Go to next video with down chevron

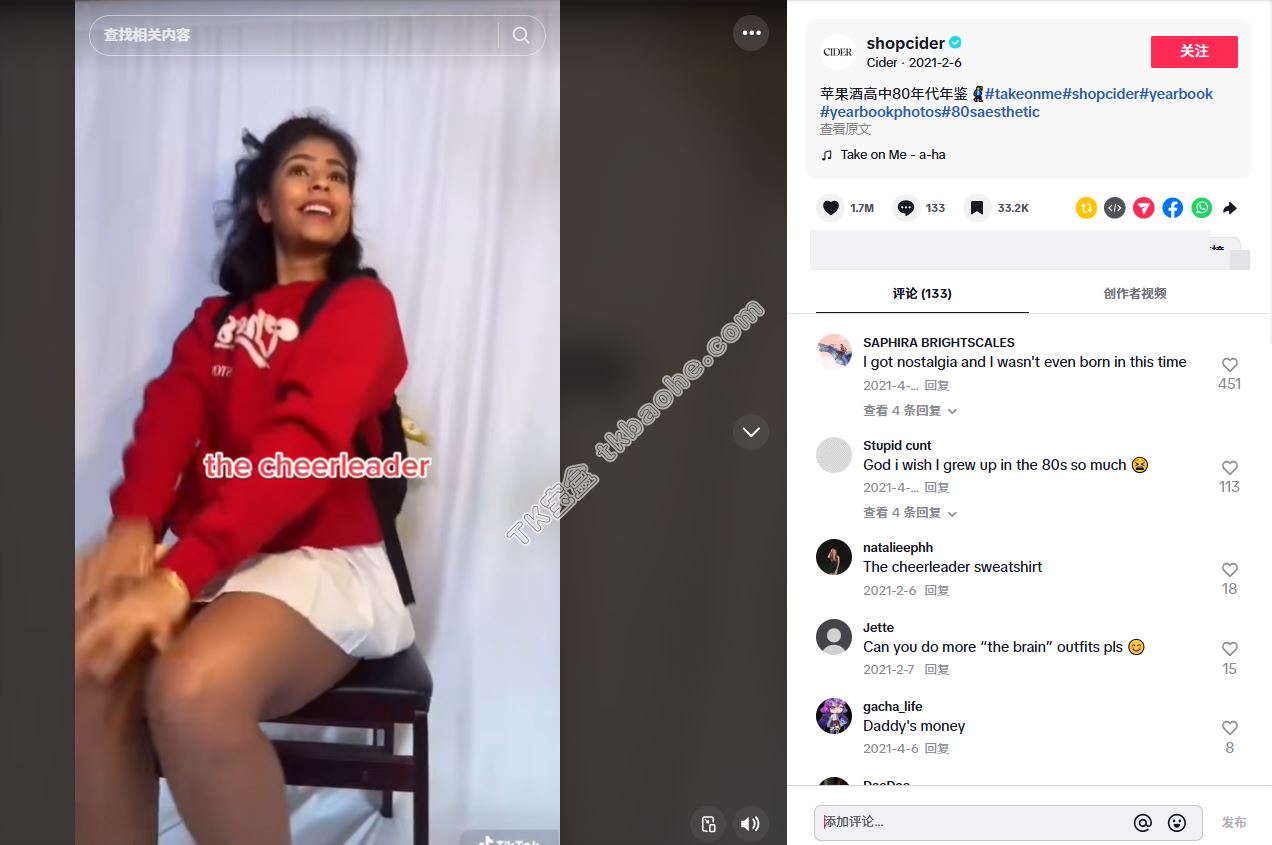[751, 432]
